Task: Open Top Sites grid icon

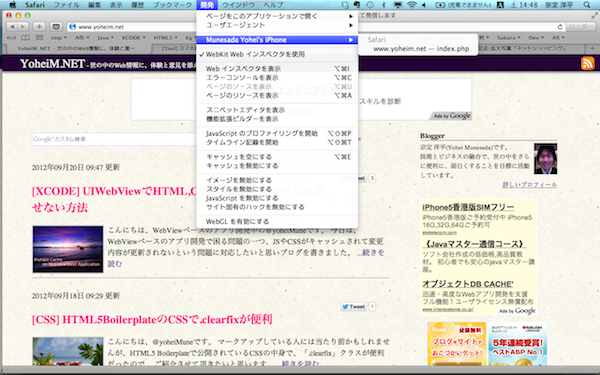Action: click(39, 38)
